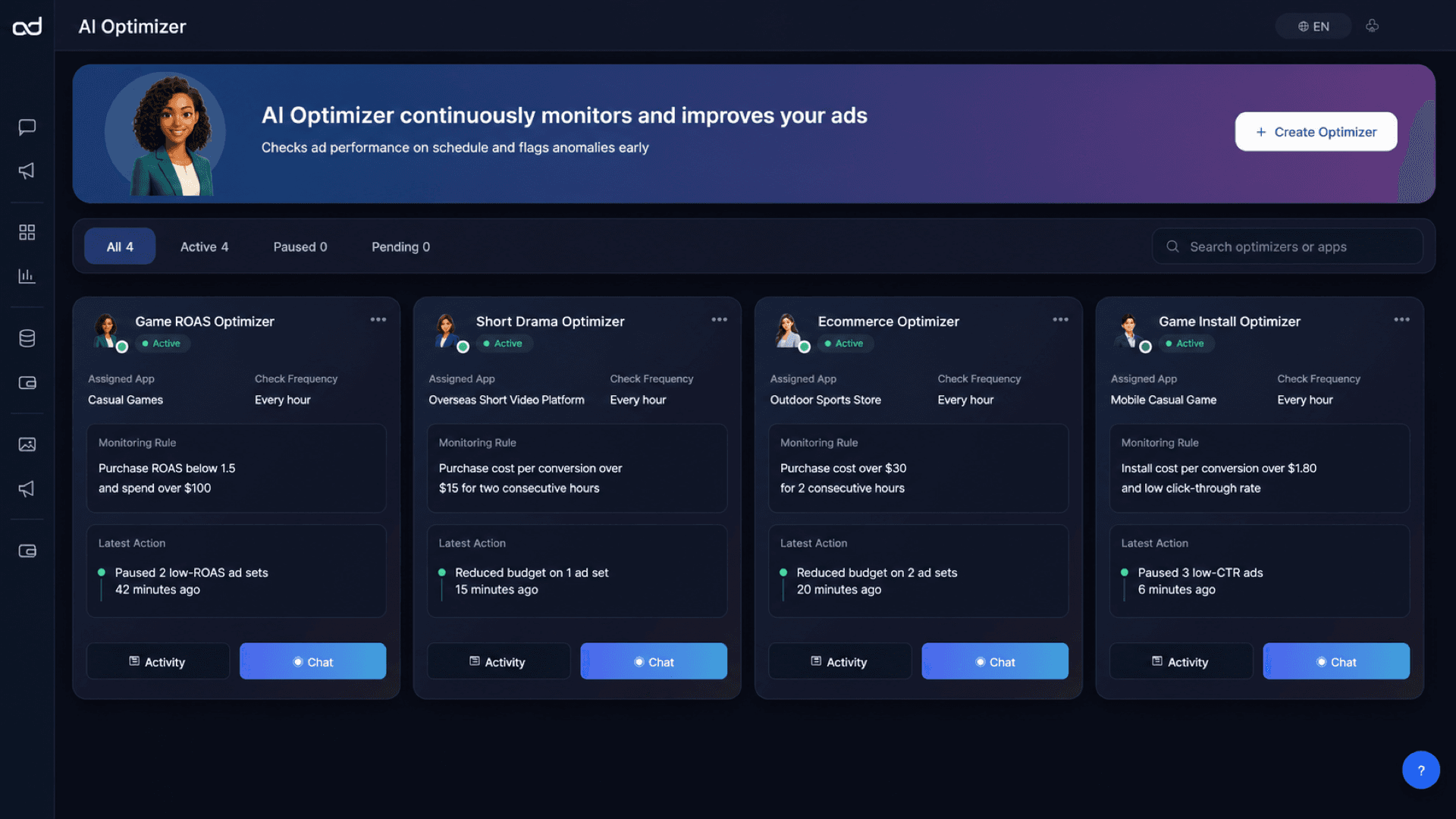Image resolution: width=1456 pixels, height=819 pixels.
Task: Open more options on Short Drama Optimizer card
Action: (720, 319)
